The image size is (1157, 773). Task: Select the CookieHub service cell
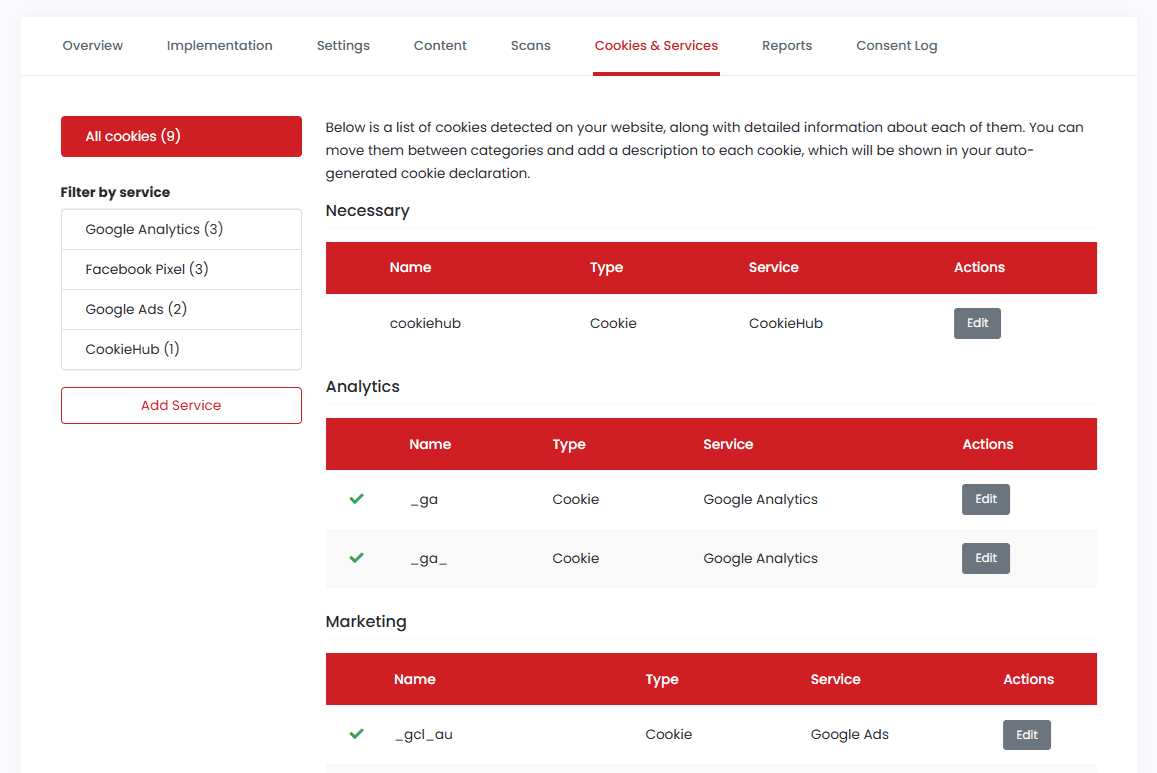(x=786, y=324)
